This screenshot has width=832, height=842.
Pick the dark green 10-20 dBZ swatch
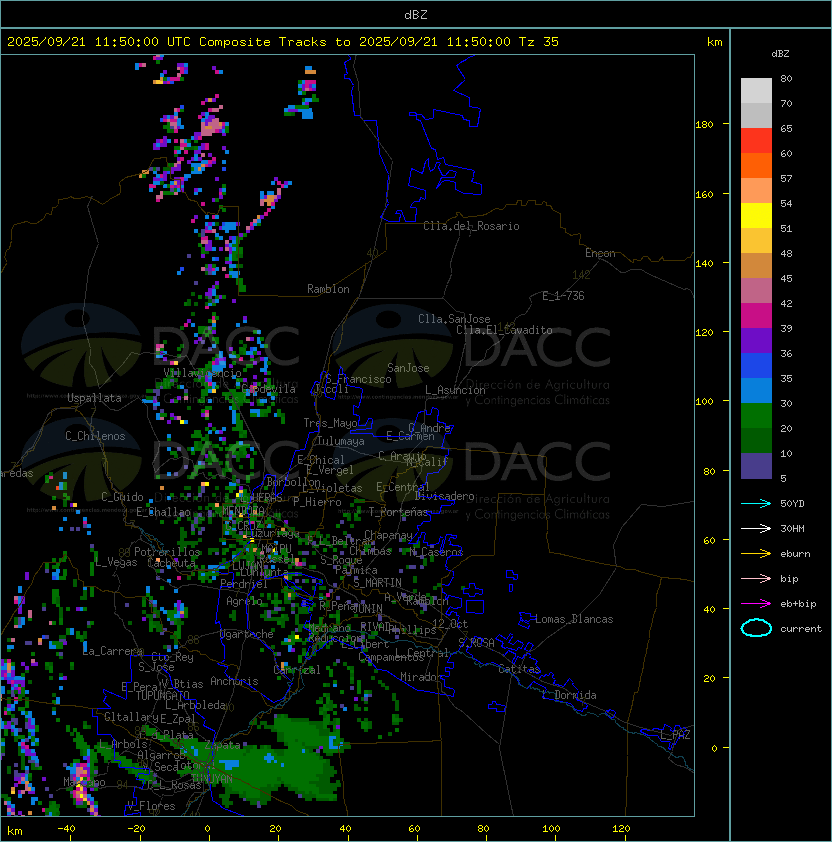(x=756, y=440)
